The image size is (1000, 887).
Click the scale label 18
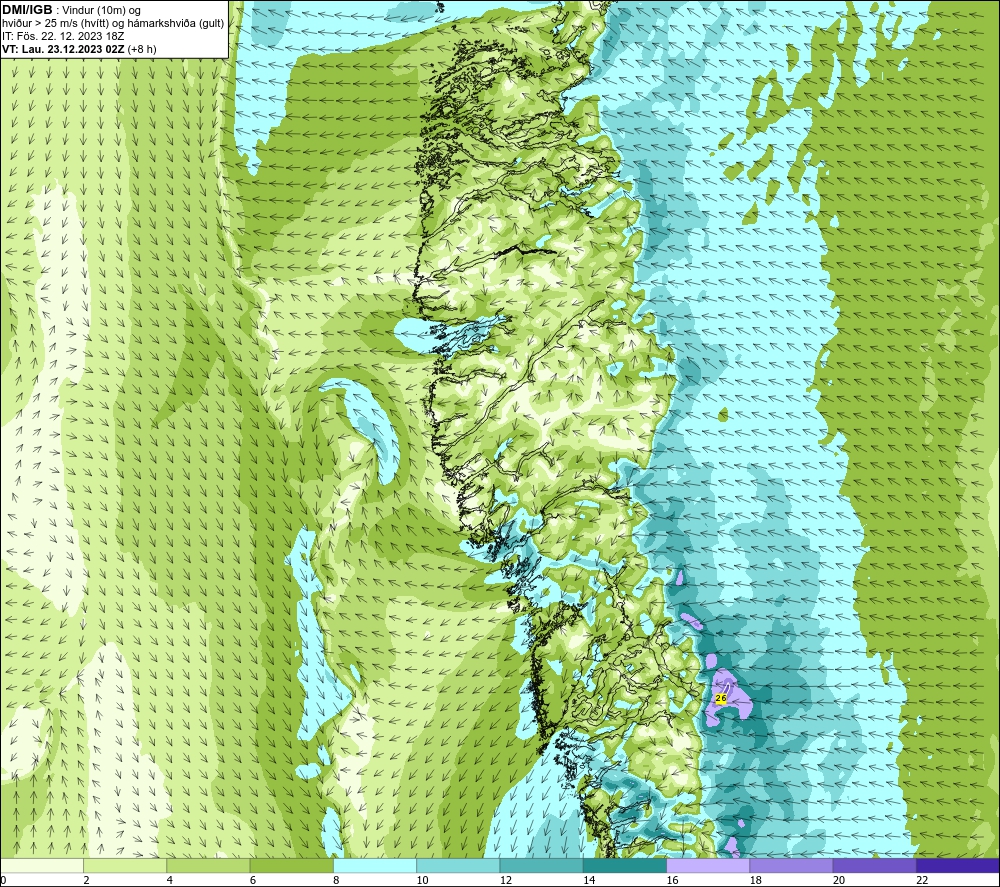coord(756,880)
